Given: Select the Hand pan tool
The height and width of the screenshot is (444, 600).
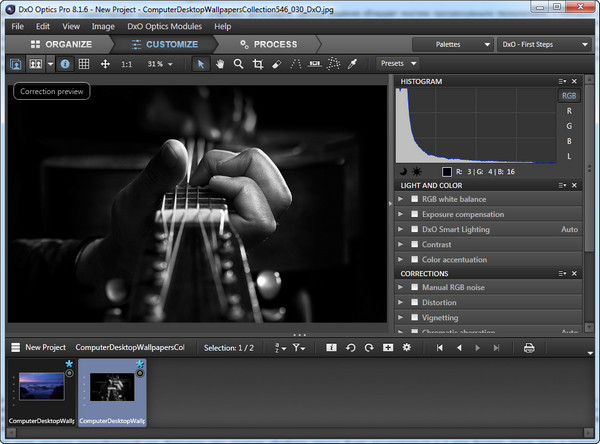Looking at the screenshot, I should pos(219,64).
